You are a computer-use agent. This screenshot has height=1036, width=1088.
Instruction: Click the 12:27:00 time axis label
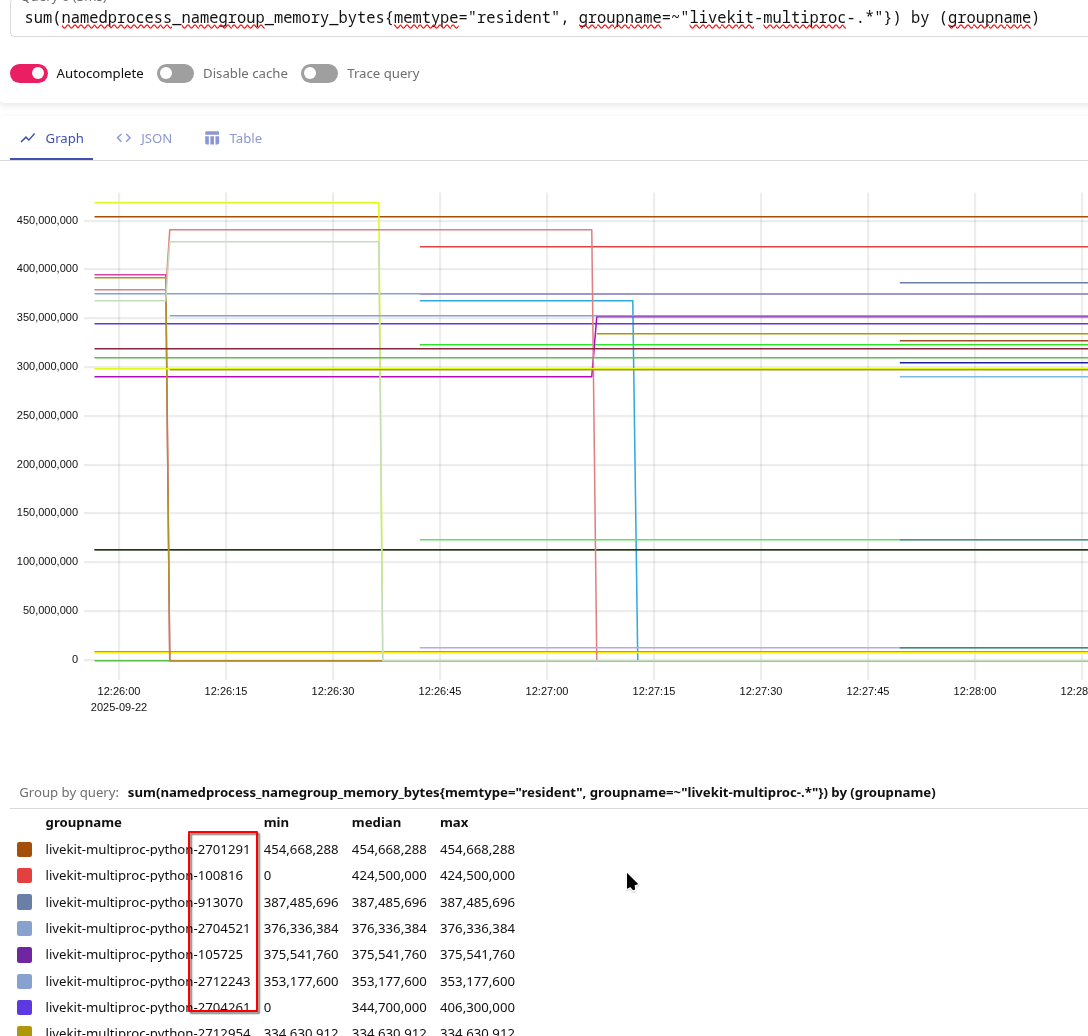[x=547, y=691]
